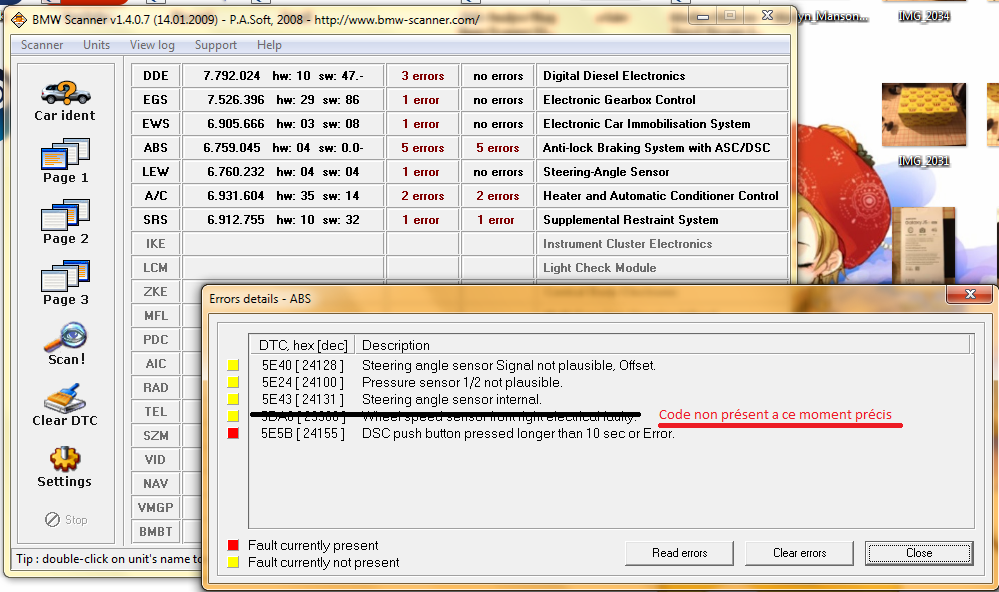Screen dimensions: 999x592
Task: Click Clear errors button
Action: [x=800, y=553]
